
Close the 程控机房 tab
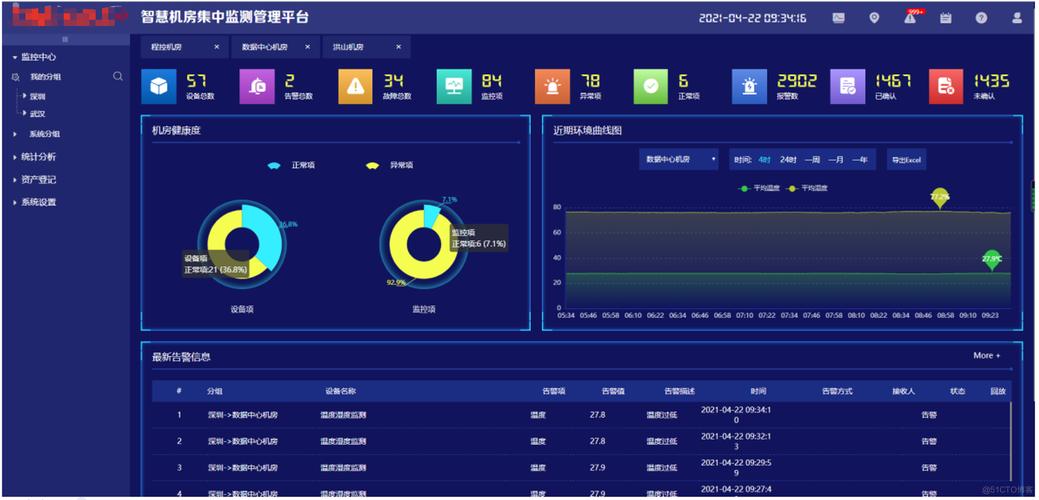[217, 47]
